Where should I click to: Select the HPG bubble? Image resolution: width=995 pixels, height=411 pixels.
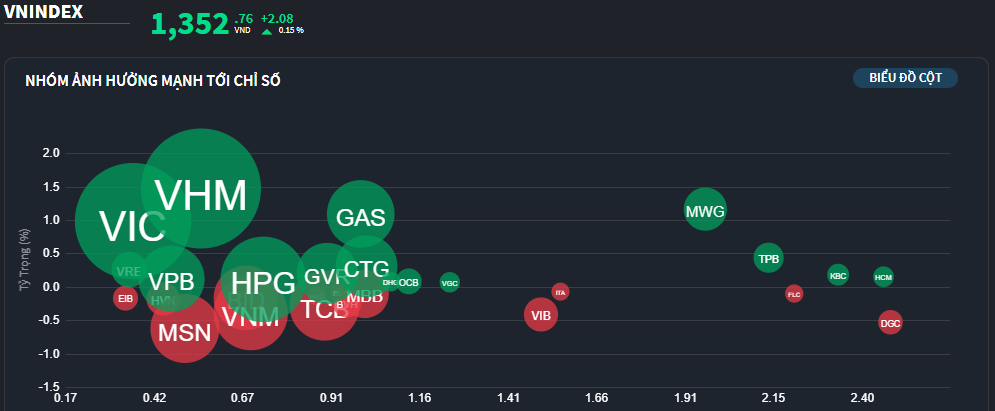click(x=262, y=279)
